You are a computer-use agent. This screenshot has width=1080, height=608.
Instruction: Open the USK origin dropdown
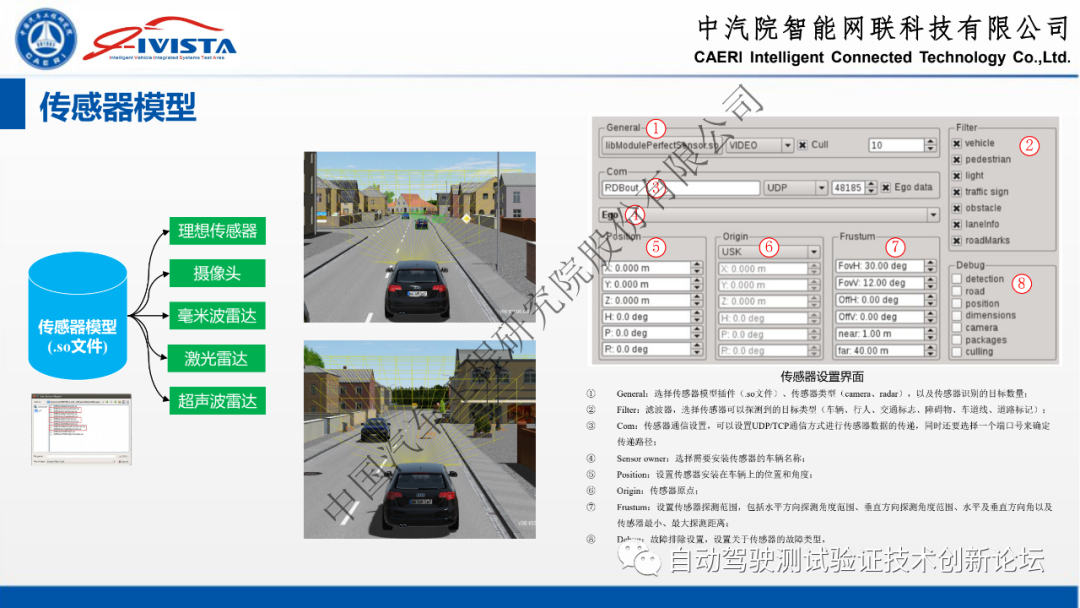[813, 252]
